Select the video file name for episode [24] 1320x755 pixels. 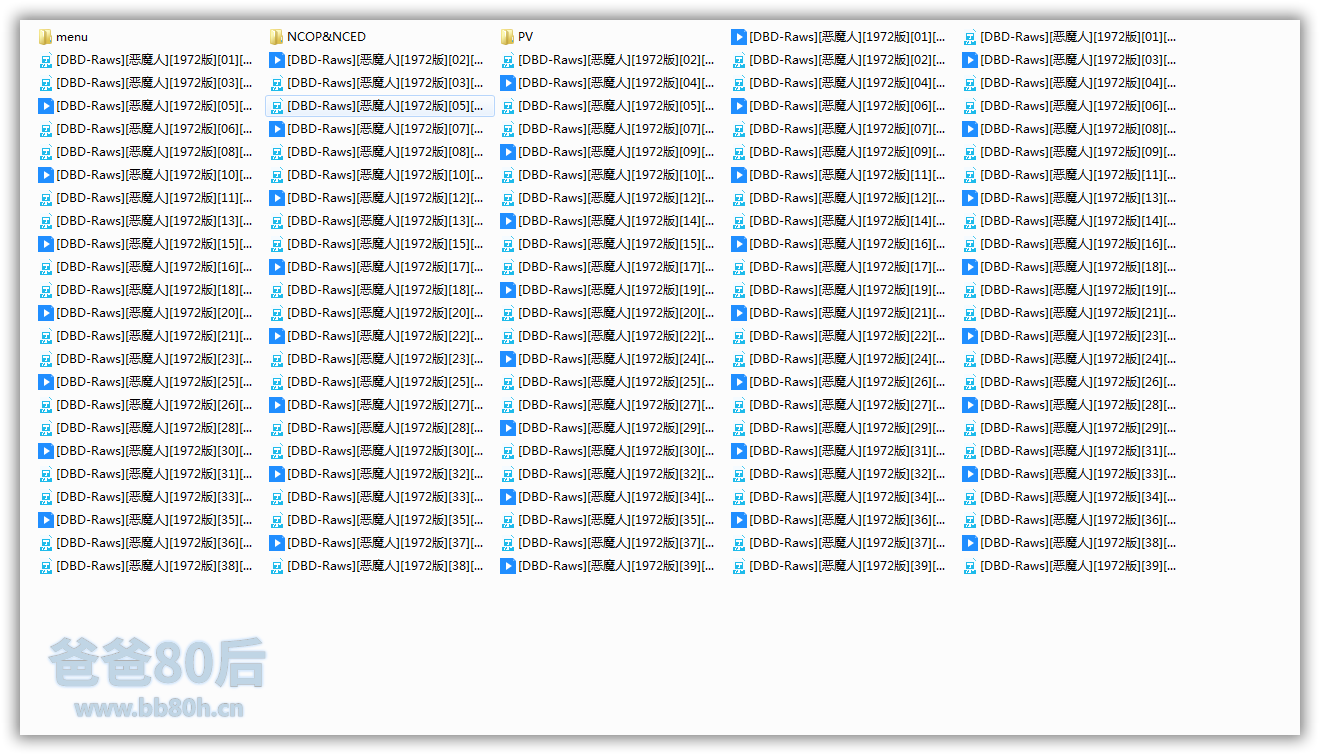tap(616, 359)
